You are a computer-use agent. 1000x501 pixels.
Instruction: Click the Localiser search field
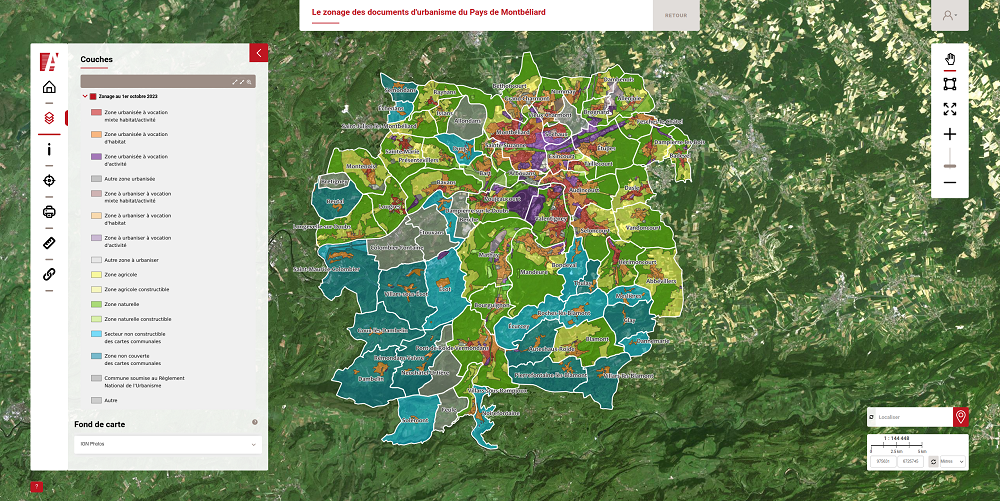click(x=914, y=417)
